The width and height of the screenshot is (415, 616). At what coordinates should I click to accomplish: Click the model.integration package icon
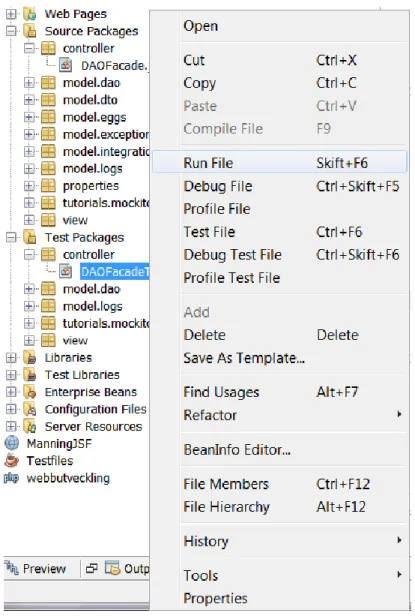point(48,151)
